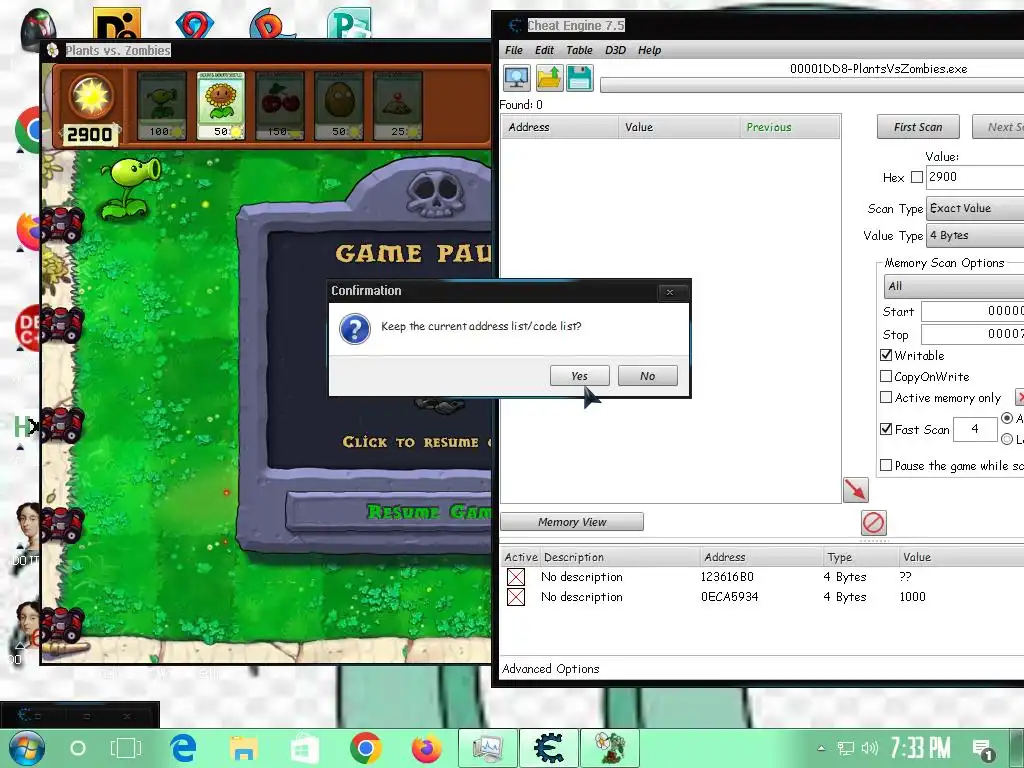
Task: Open the Scan Type dropdown
Action: coord(975,208)
